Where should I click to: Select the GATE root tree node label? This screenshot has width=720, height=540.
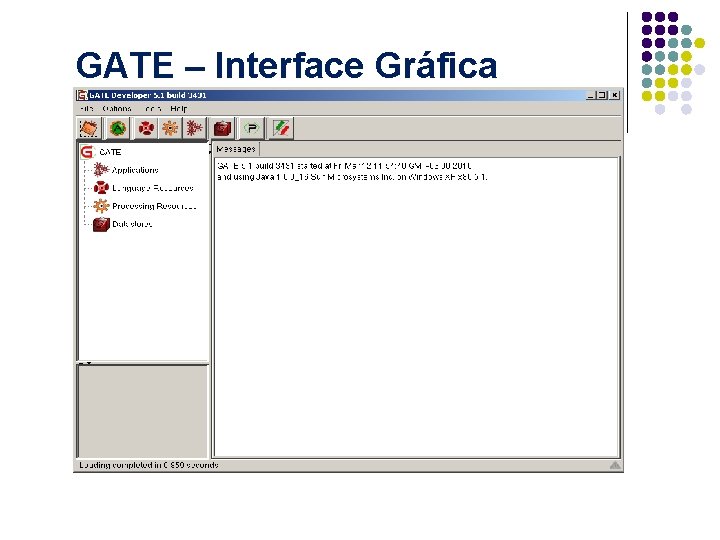110,152
